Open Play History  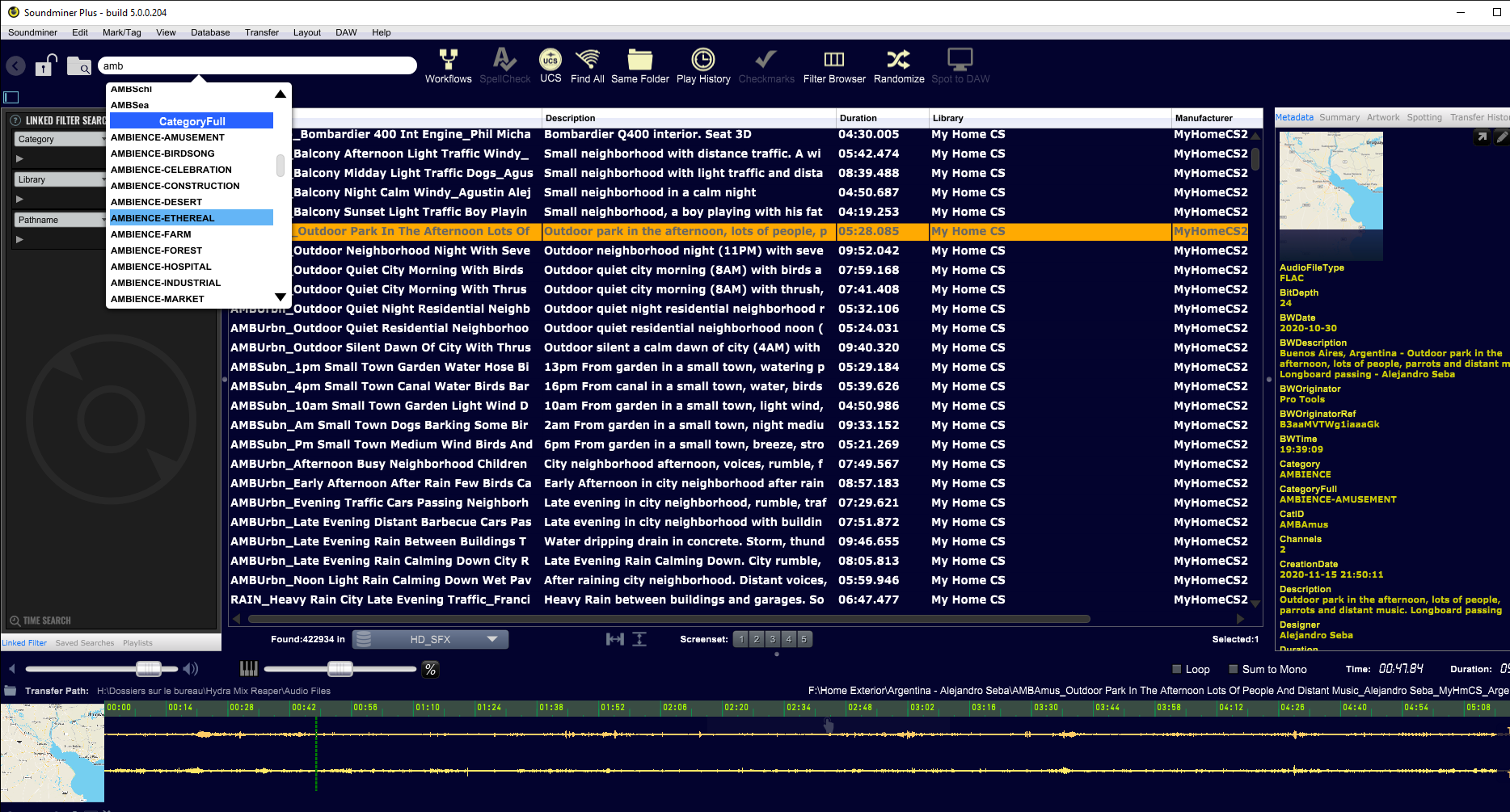pyautogui.click(x=702, y=65)
